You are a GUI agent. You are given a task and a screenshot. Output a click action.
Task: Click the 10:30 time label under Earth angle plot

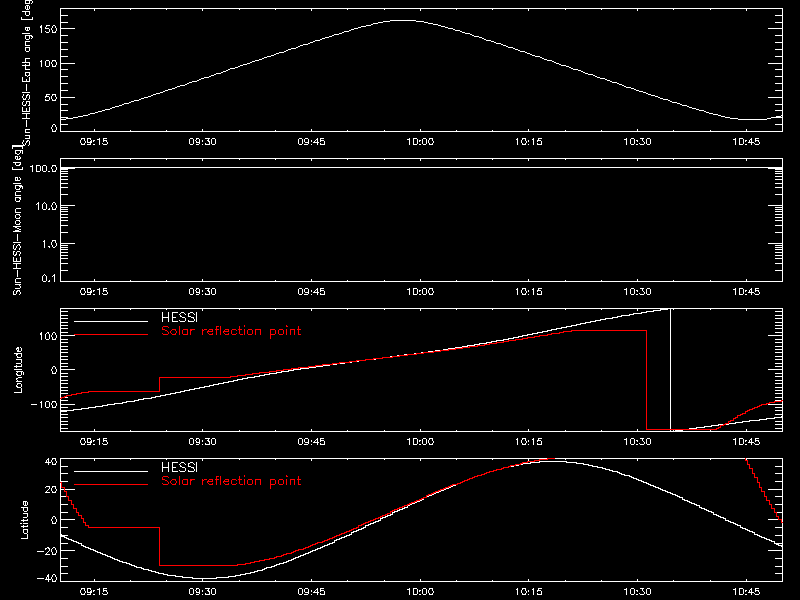637,142
